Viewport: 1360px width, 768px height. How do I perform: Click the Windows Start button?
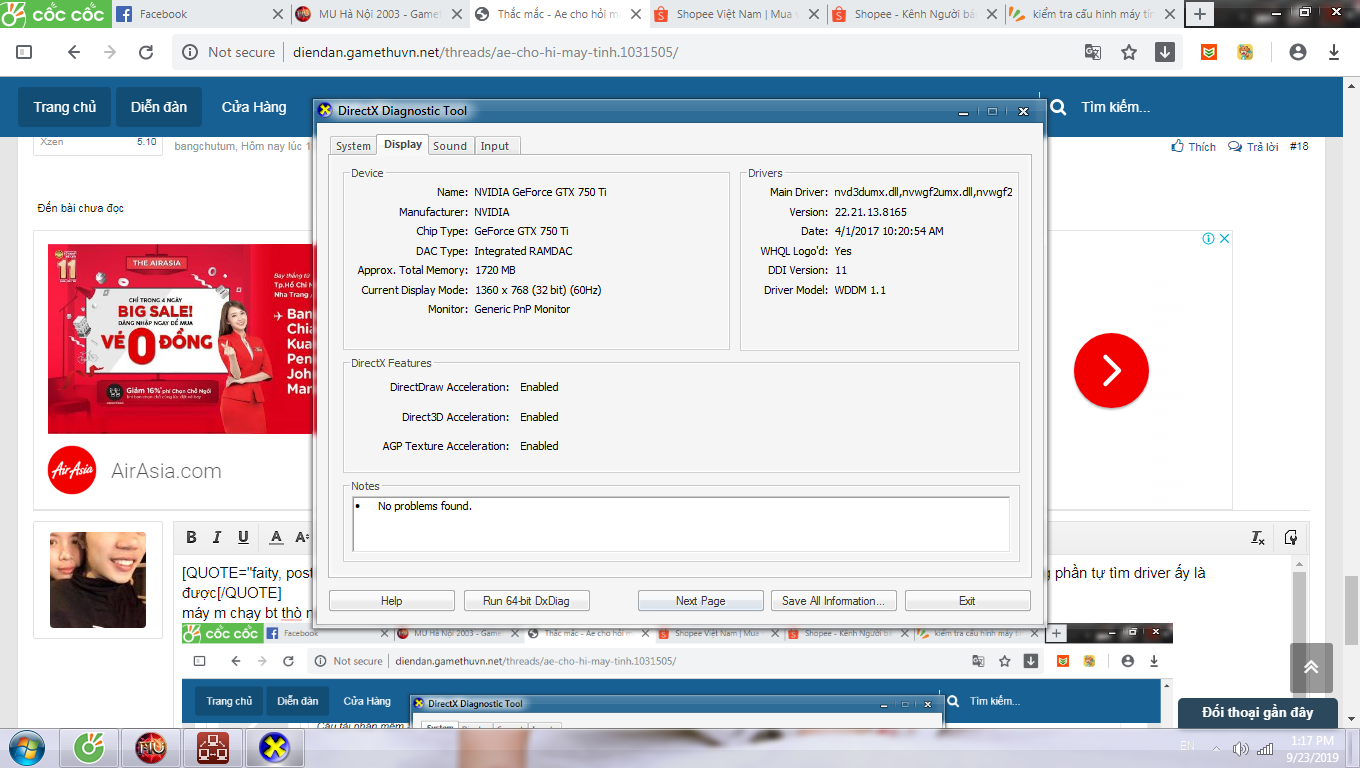pyautogui.click(x=27, y=747)
